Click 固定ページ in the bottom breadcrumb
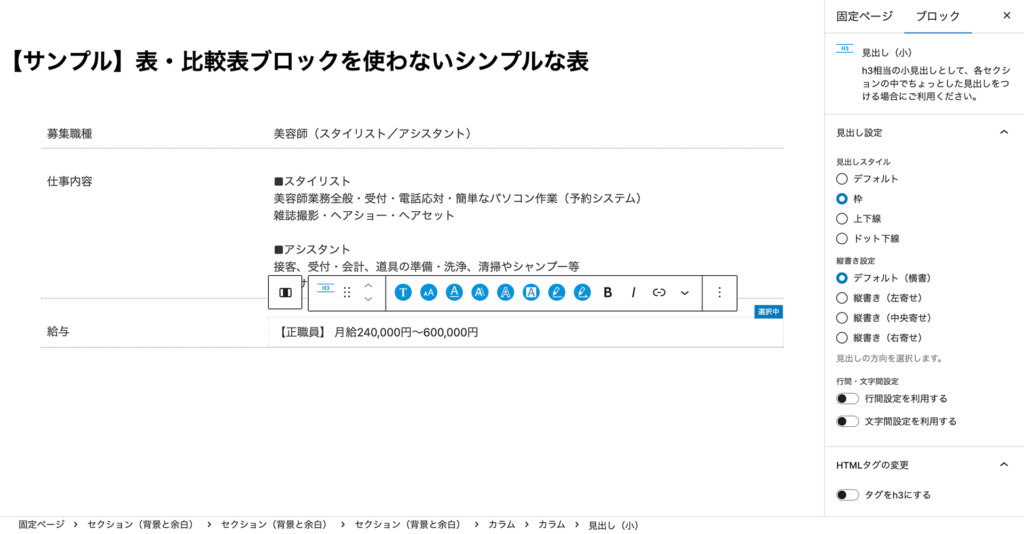 coord(41,525)
